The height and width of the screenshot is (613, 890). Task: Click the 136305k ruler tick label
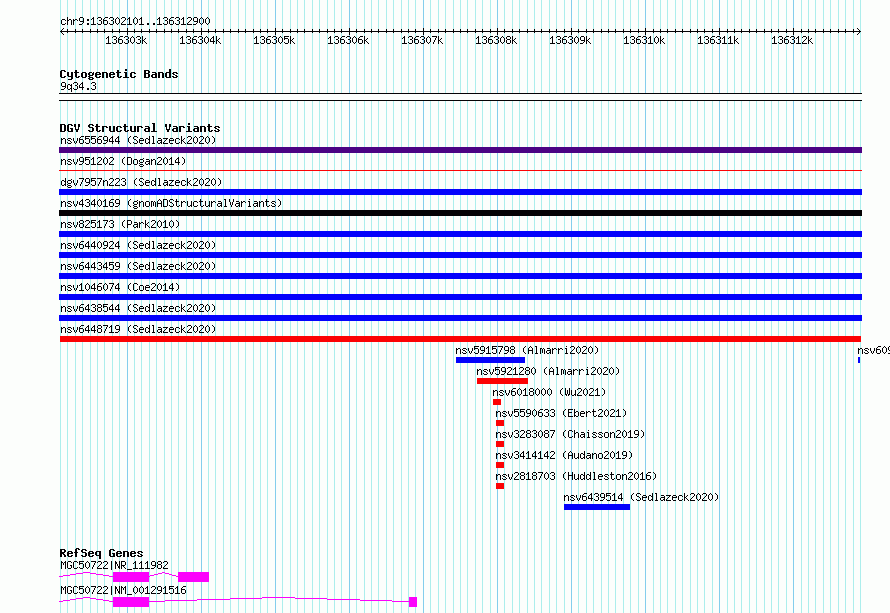(274, 40)
